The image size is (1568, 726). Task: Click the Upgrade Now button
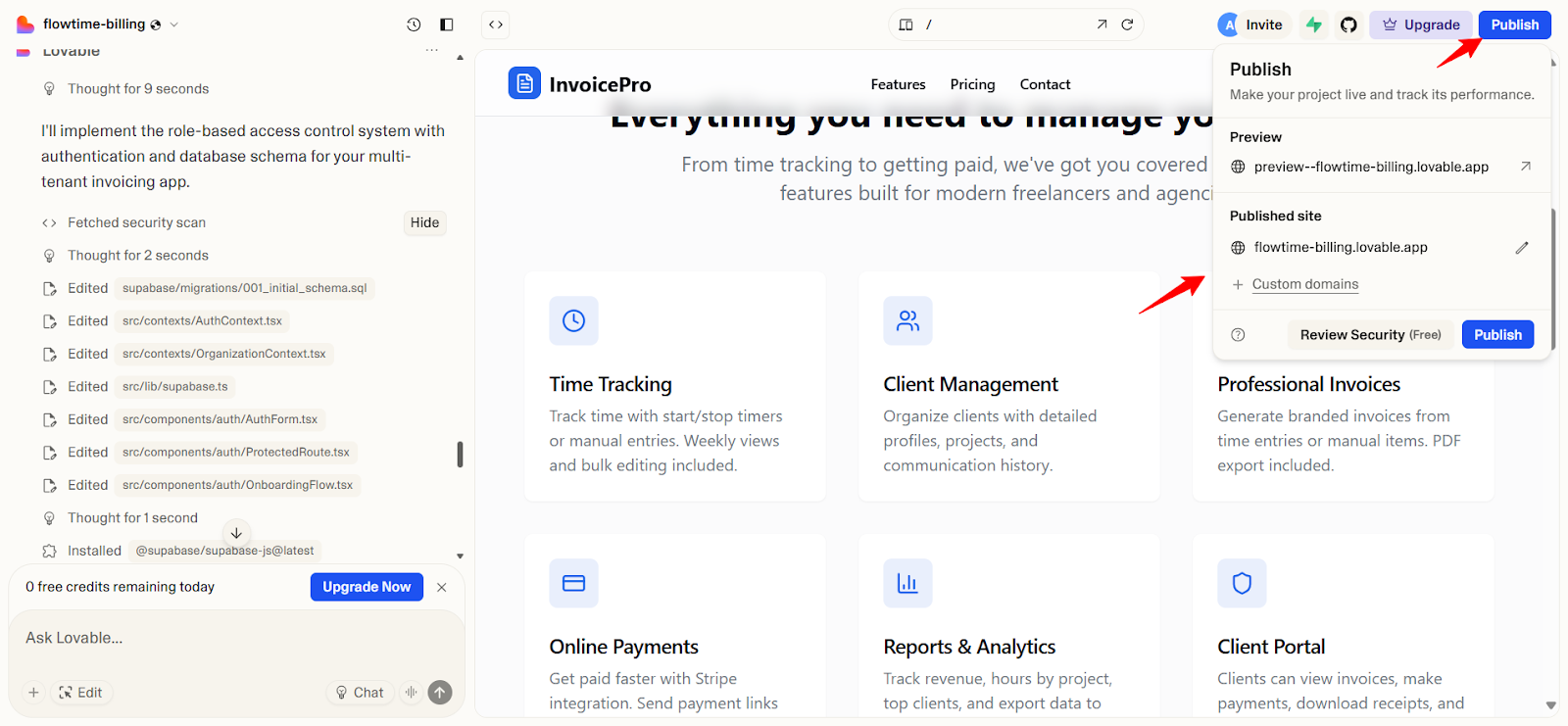pyautogui.click(x=367, y=587)
